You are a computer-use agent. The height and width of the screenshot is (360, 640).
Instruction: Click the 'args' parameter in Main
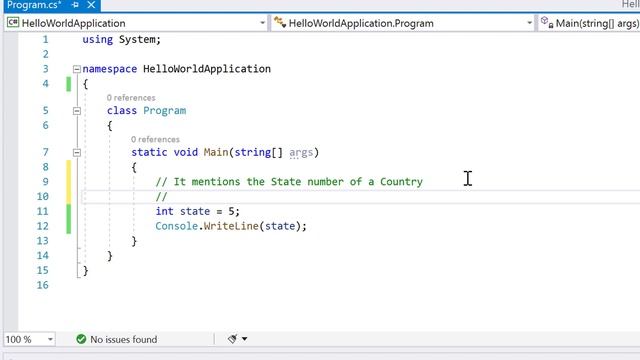(301, 153)
